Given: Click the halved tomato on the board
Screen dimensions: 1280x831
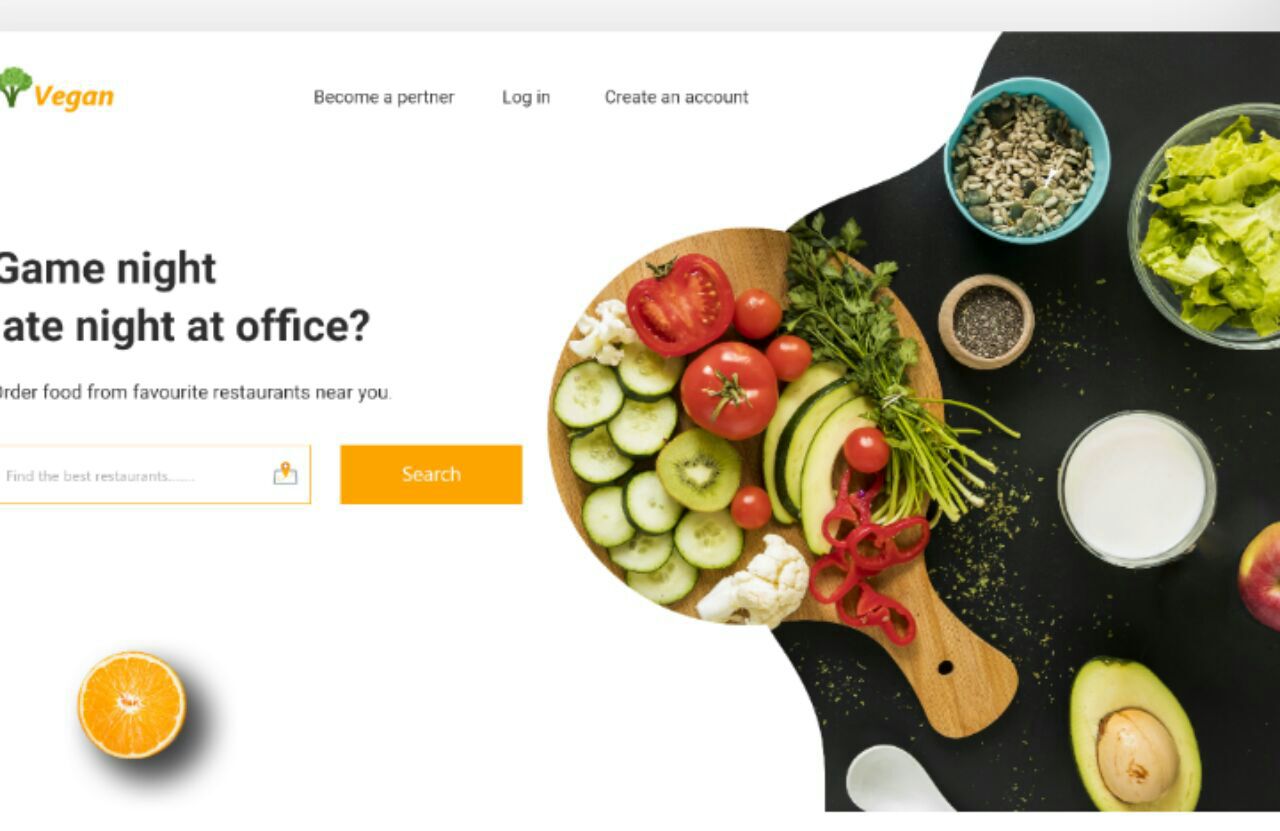Looking at the screenshot, I should (x=681, y=304).
